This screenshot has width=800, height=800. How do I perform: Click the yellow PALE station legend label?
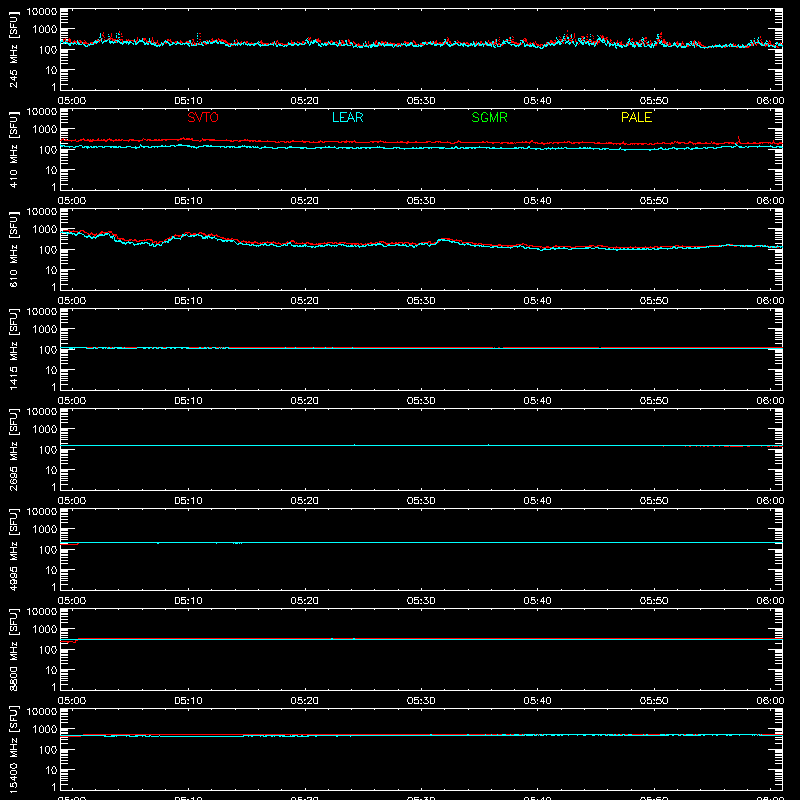click(636, 117)
